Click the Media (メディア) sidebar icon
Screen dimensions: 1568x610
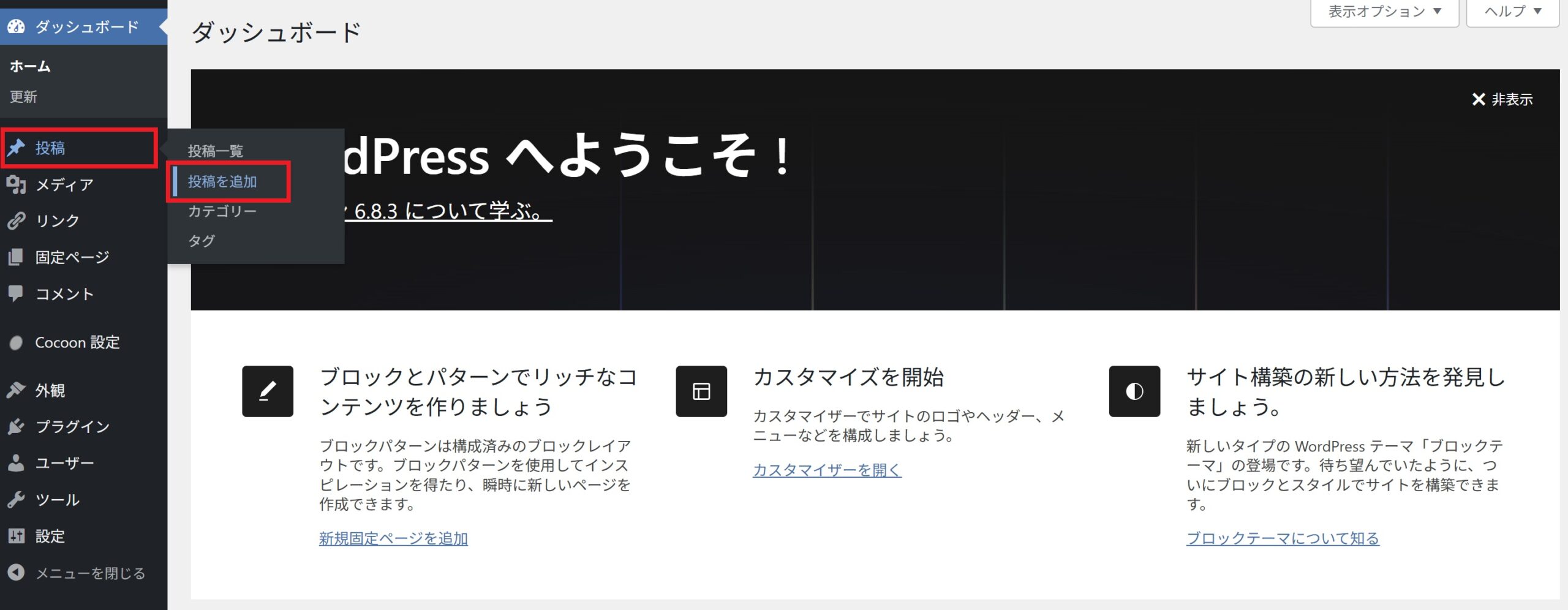pyautogui.click(x=17, y=184)
